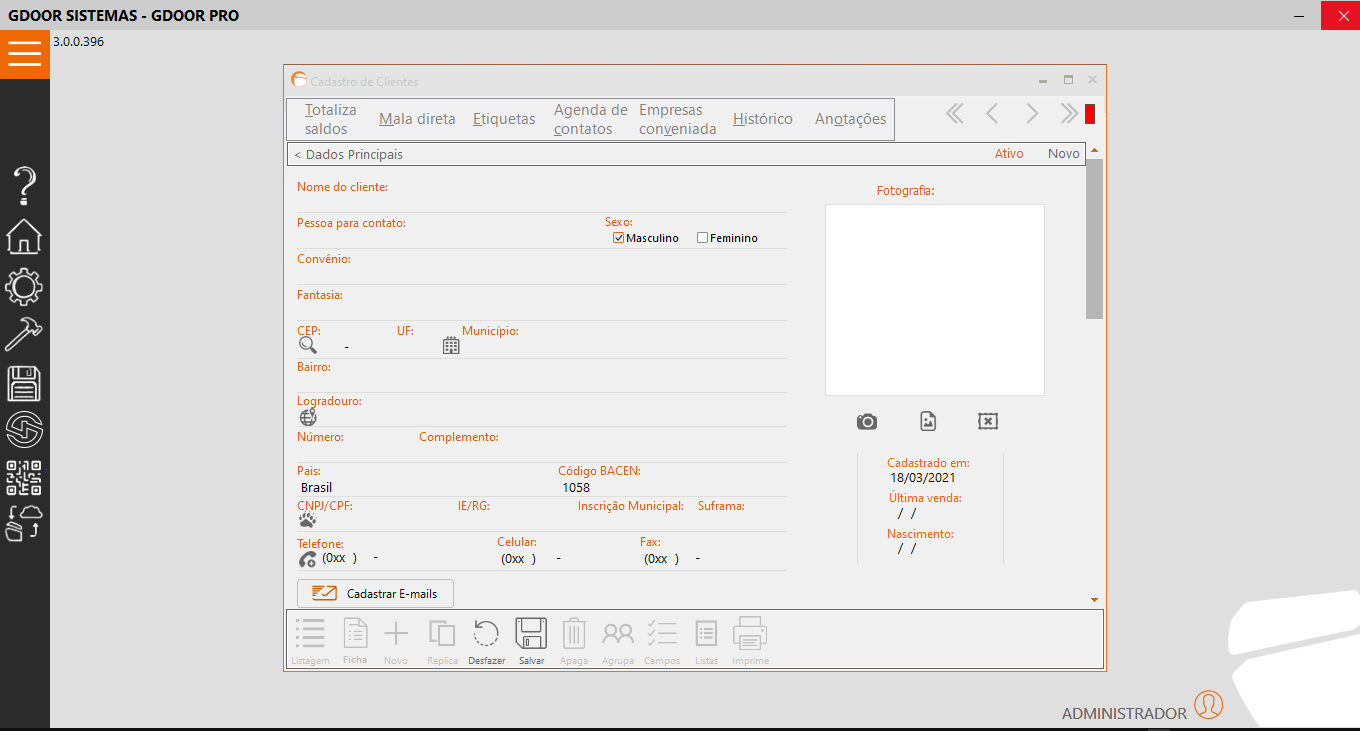
Task: Click the camera icon below the photo
Action: point(867,422)
